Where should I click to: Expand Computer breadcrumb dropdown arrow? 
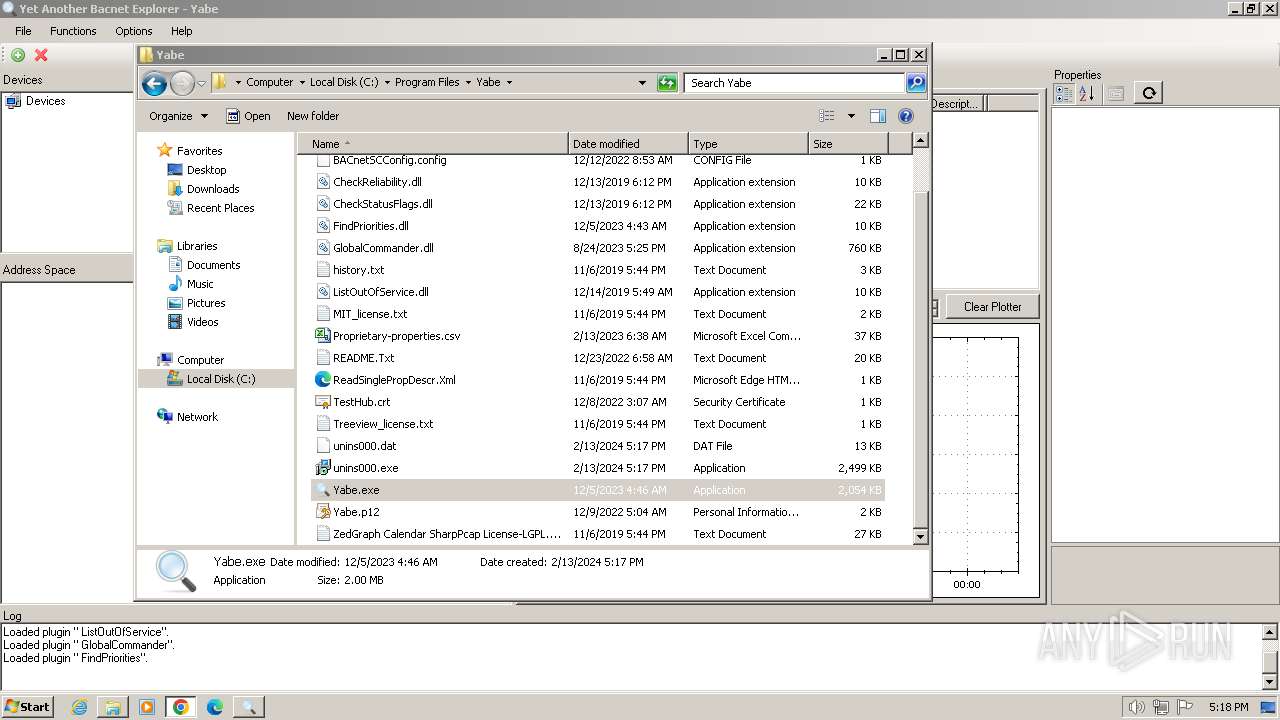[301, 83]
